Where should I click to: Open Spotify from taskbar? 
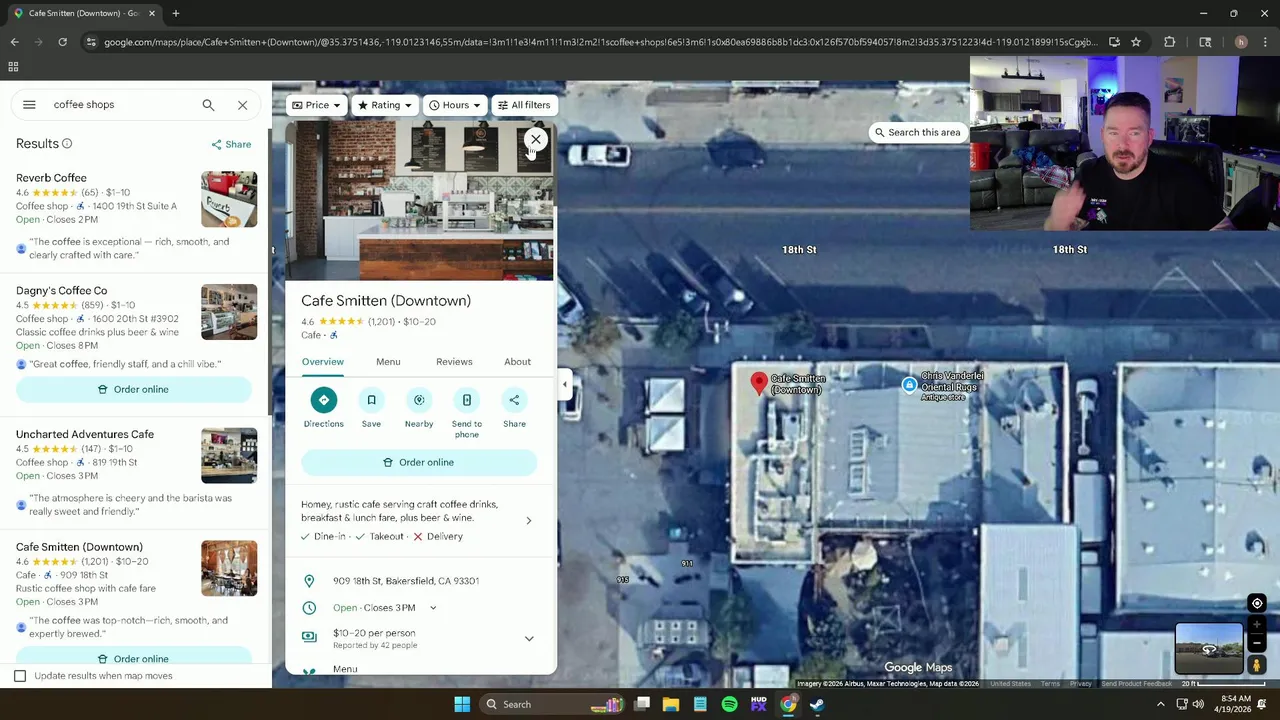pos(729,704)
